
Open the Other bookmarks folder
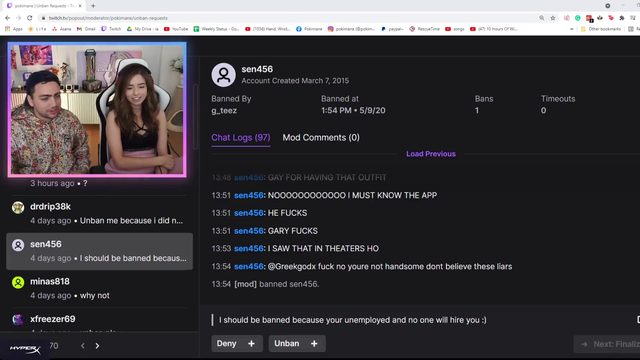[x=601, y=29]
